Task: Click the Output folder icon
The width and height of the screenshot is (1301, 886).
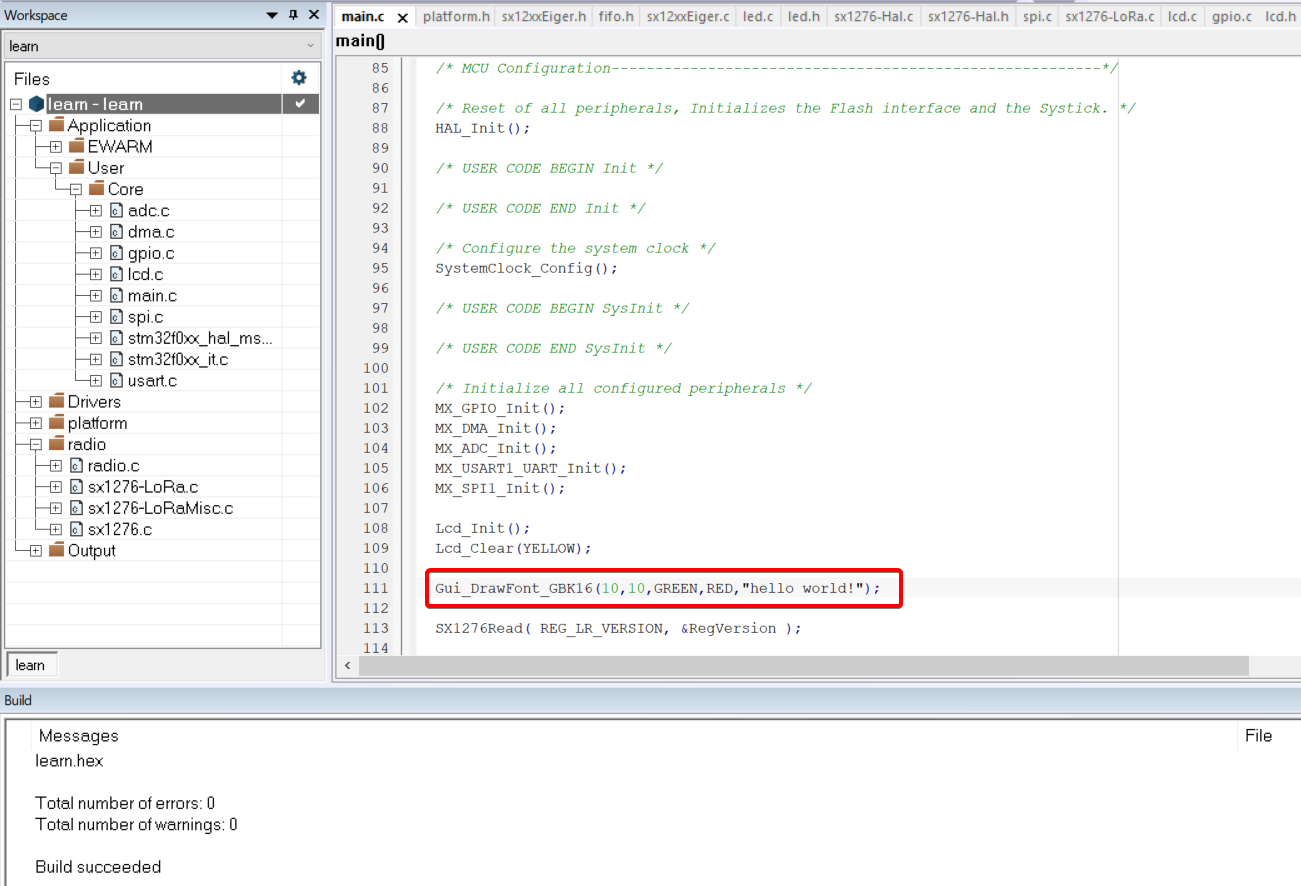Action: pos(56,551)
